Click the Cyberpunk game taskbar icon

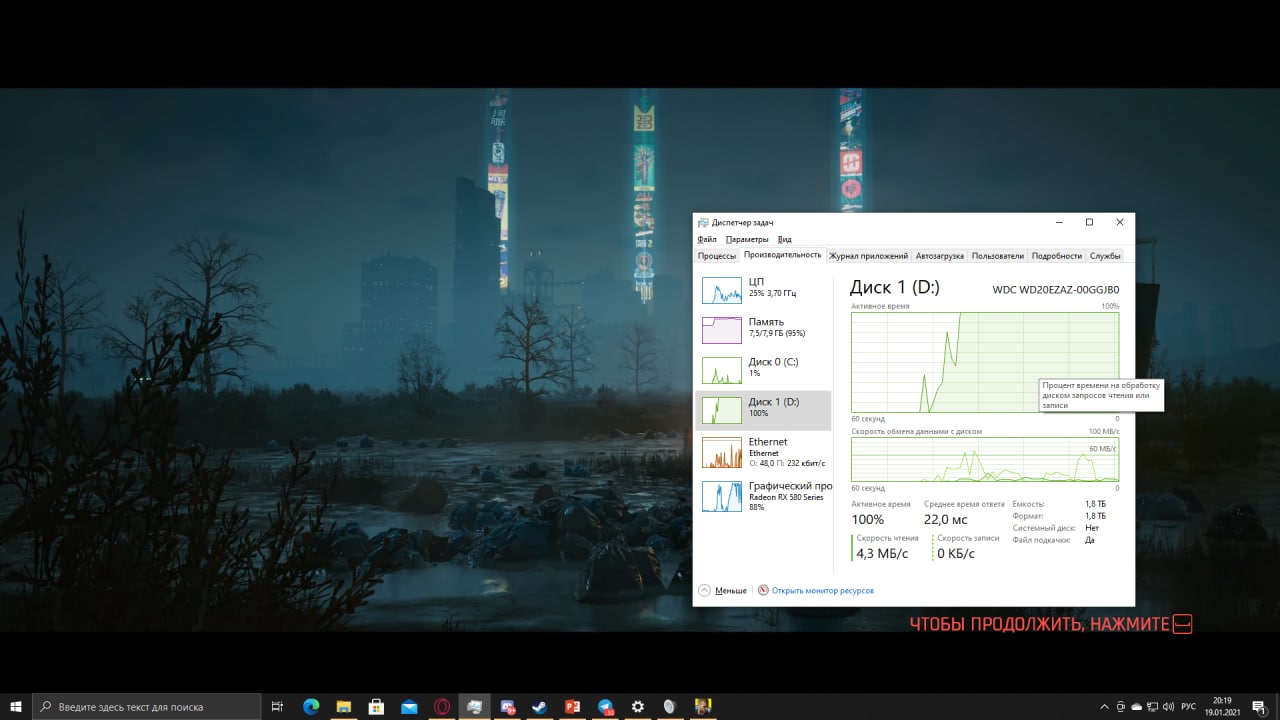(703, 706)
